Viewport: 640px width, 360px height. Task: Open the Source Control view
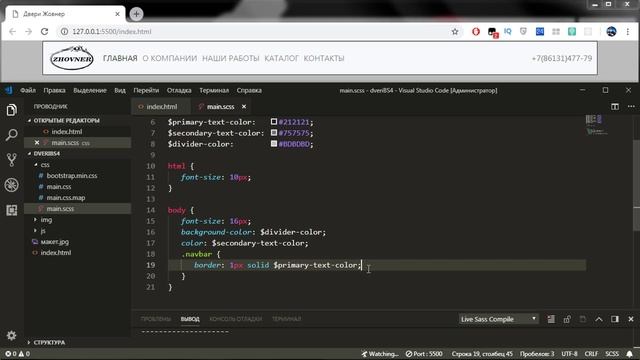coord(11,160)
